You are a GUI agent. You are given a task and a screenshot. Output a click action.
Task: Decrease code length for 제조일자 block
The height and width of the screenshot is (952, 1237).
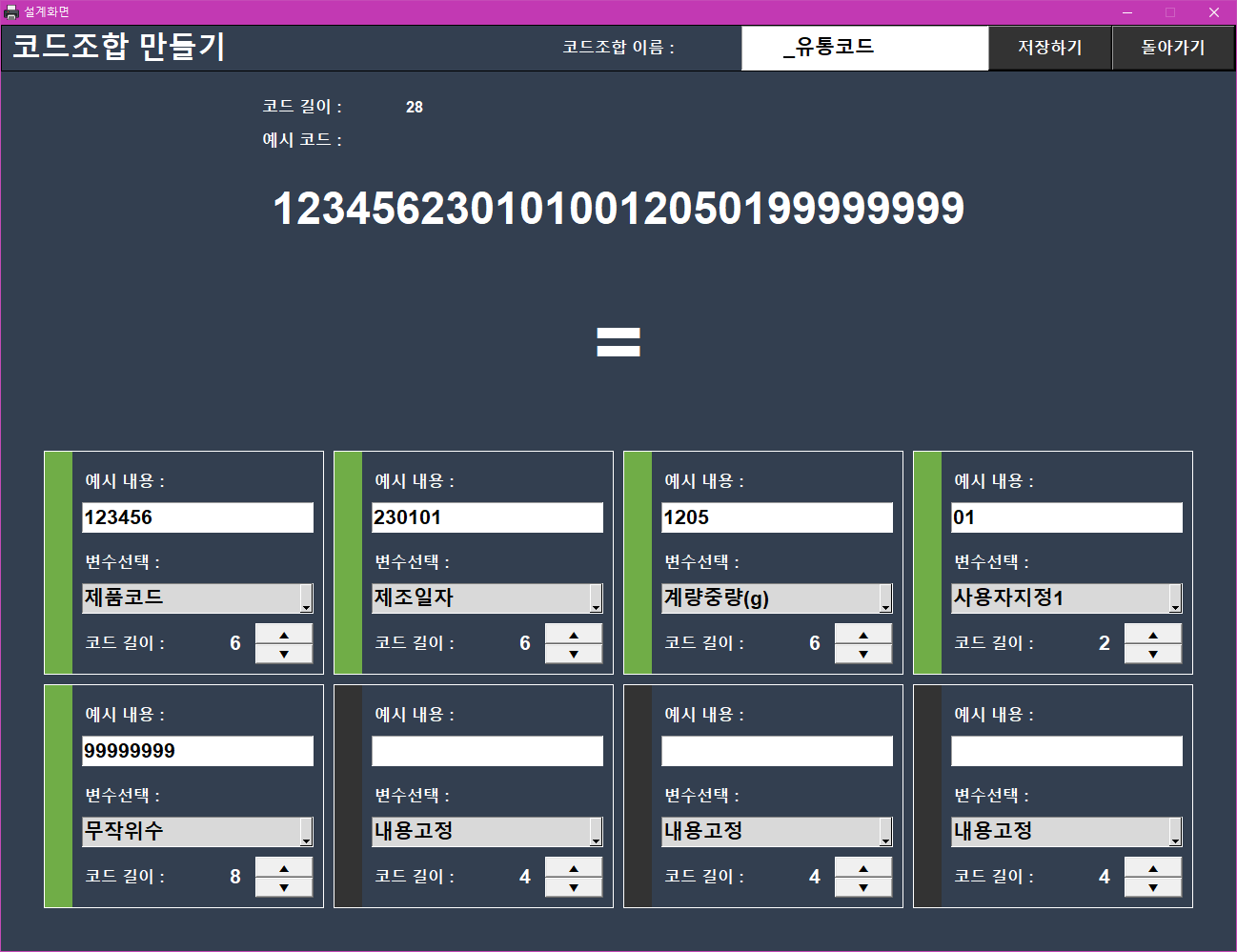[x=573, y=654]
